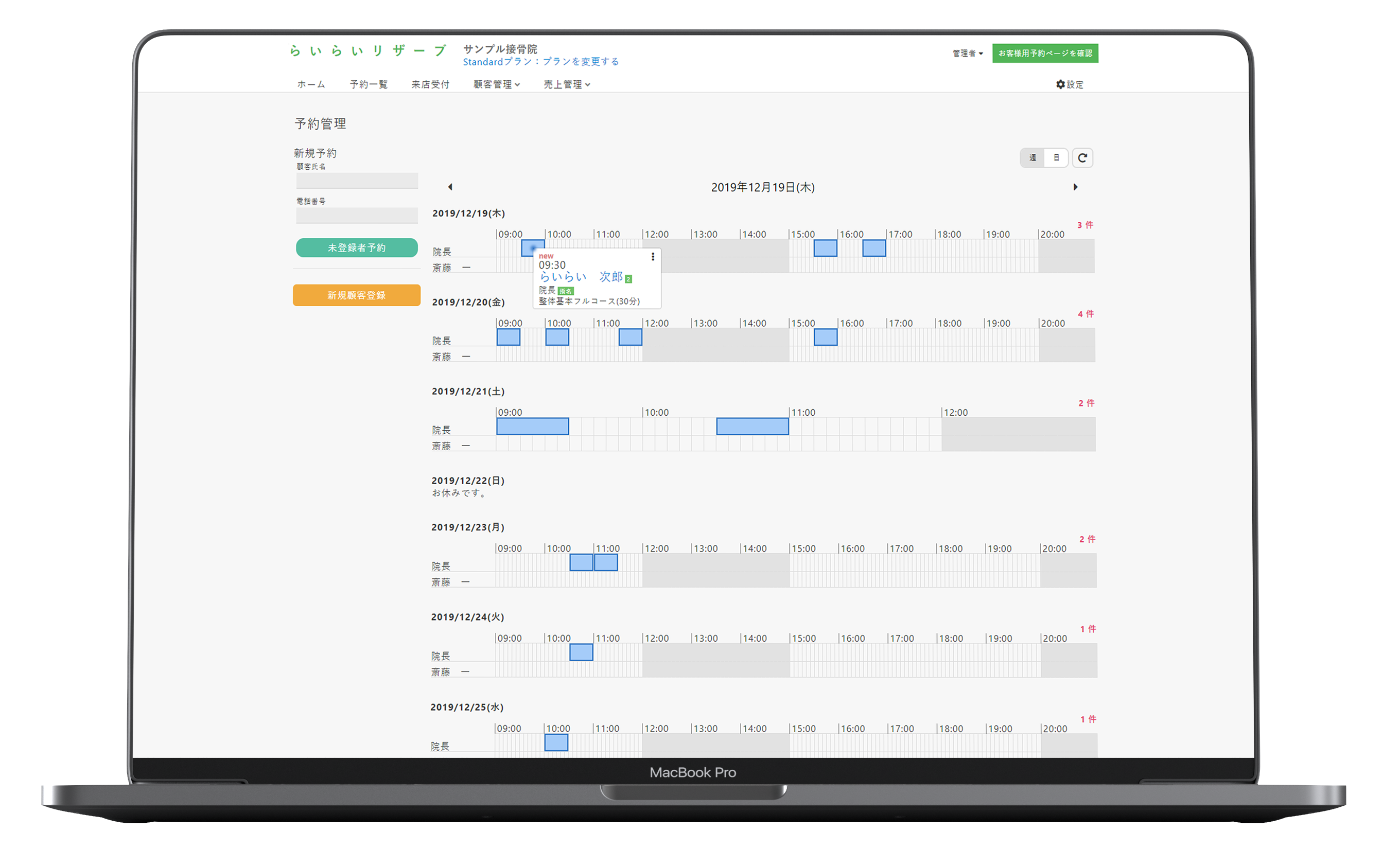Click the orange 新規顧客登録 button
Image resolution: width=1400 pixels, height=849 pixels.
pos(356,295)
